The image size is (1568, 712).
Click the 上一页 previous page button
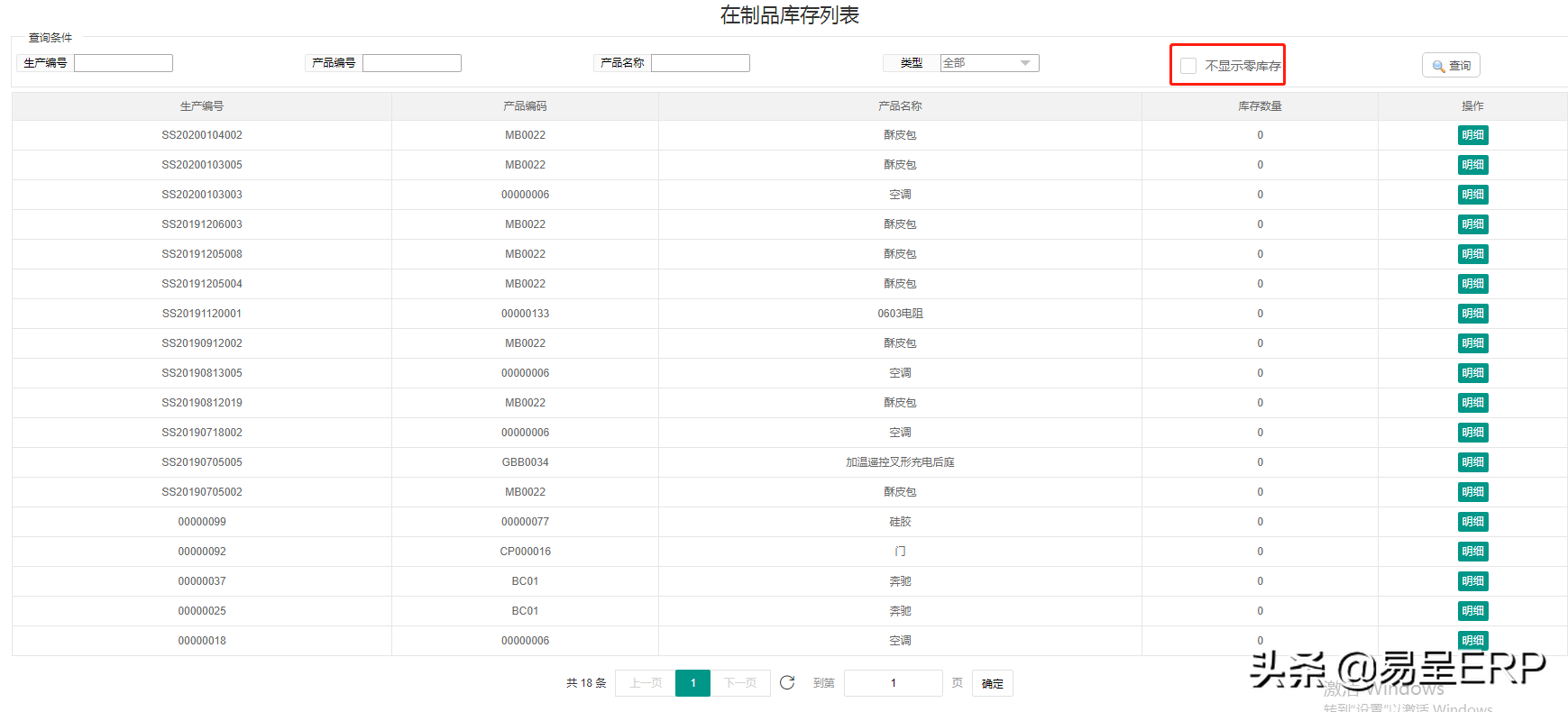pos(646,683)
